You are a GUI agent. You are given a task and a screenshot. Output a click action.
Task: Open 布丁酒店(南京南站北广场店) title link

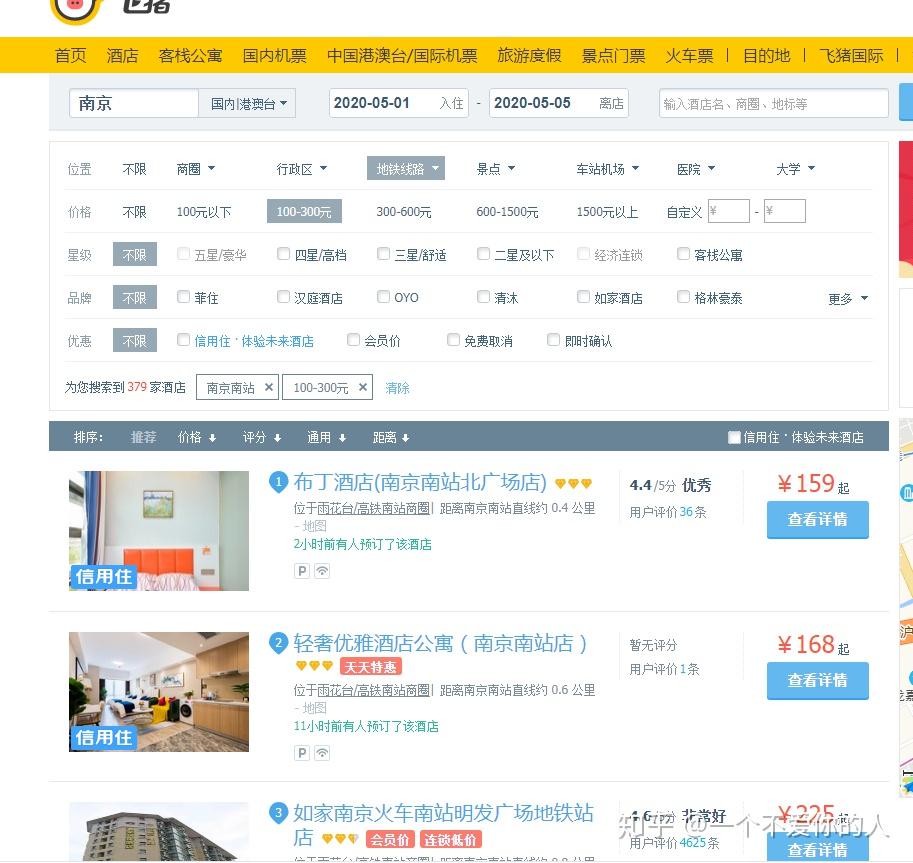pyautogui.click(x=420, y=482)
